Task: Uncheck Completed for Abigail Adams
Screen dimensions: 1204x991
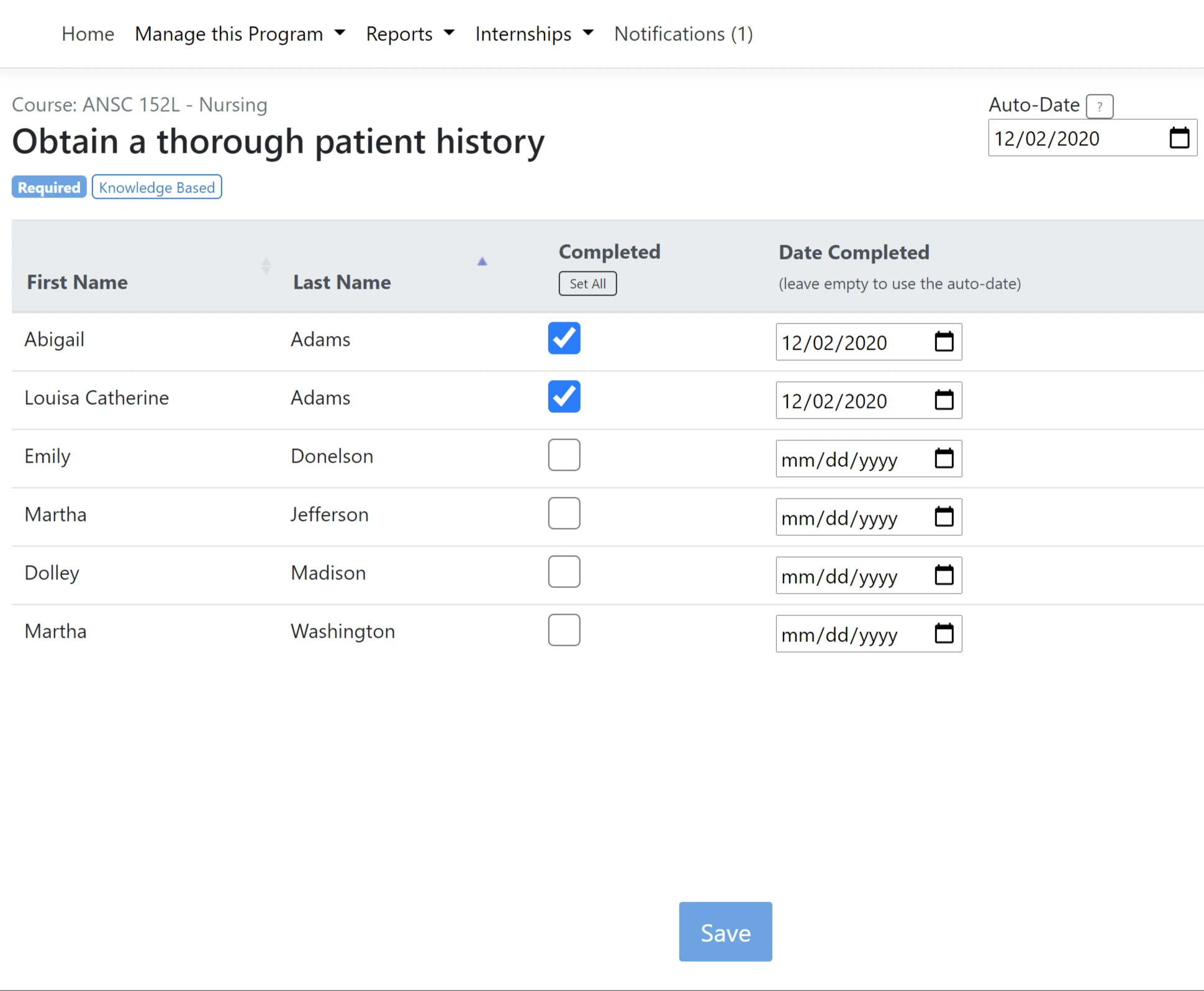Action: click(x=564, y=338)
